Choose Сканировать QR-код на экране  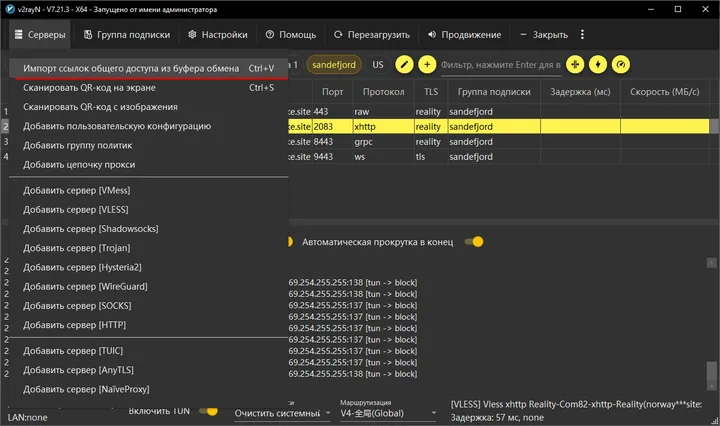tap(149, 88)
